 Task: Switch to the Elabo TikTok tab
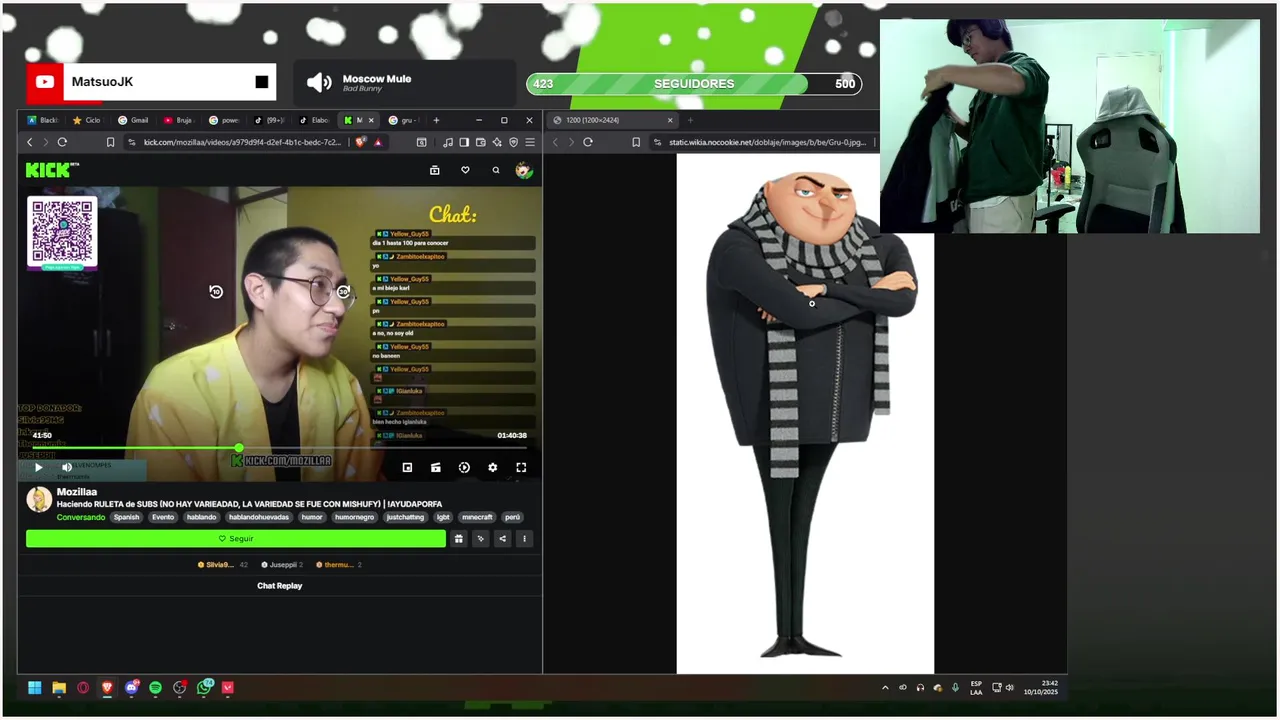pyautogui.click(x=314, y=120)
